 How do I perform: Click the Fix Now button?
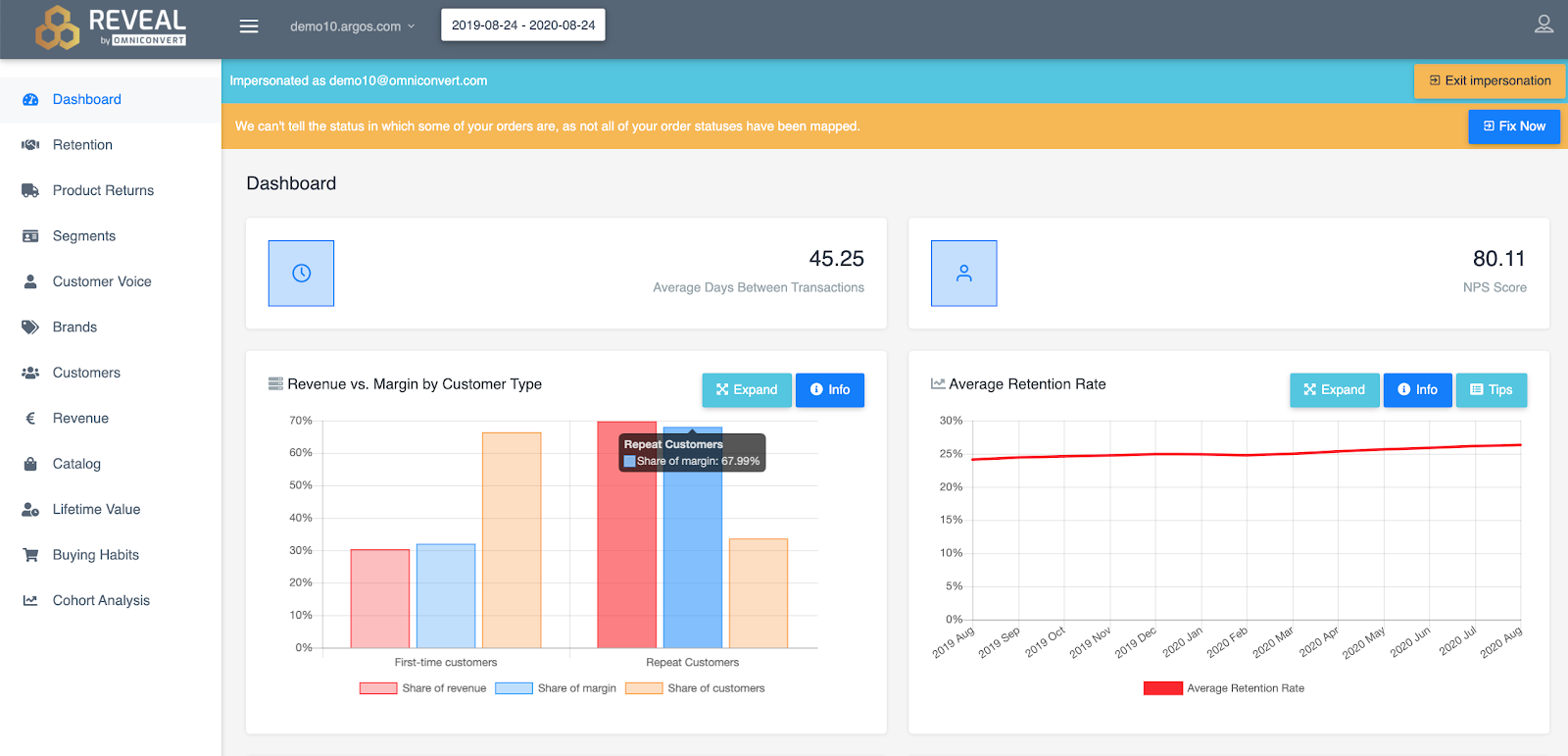point(1514,126)
